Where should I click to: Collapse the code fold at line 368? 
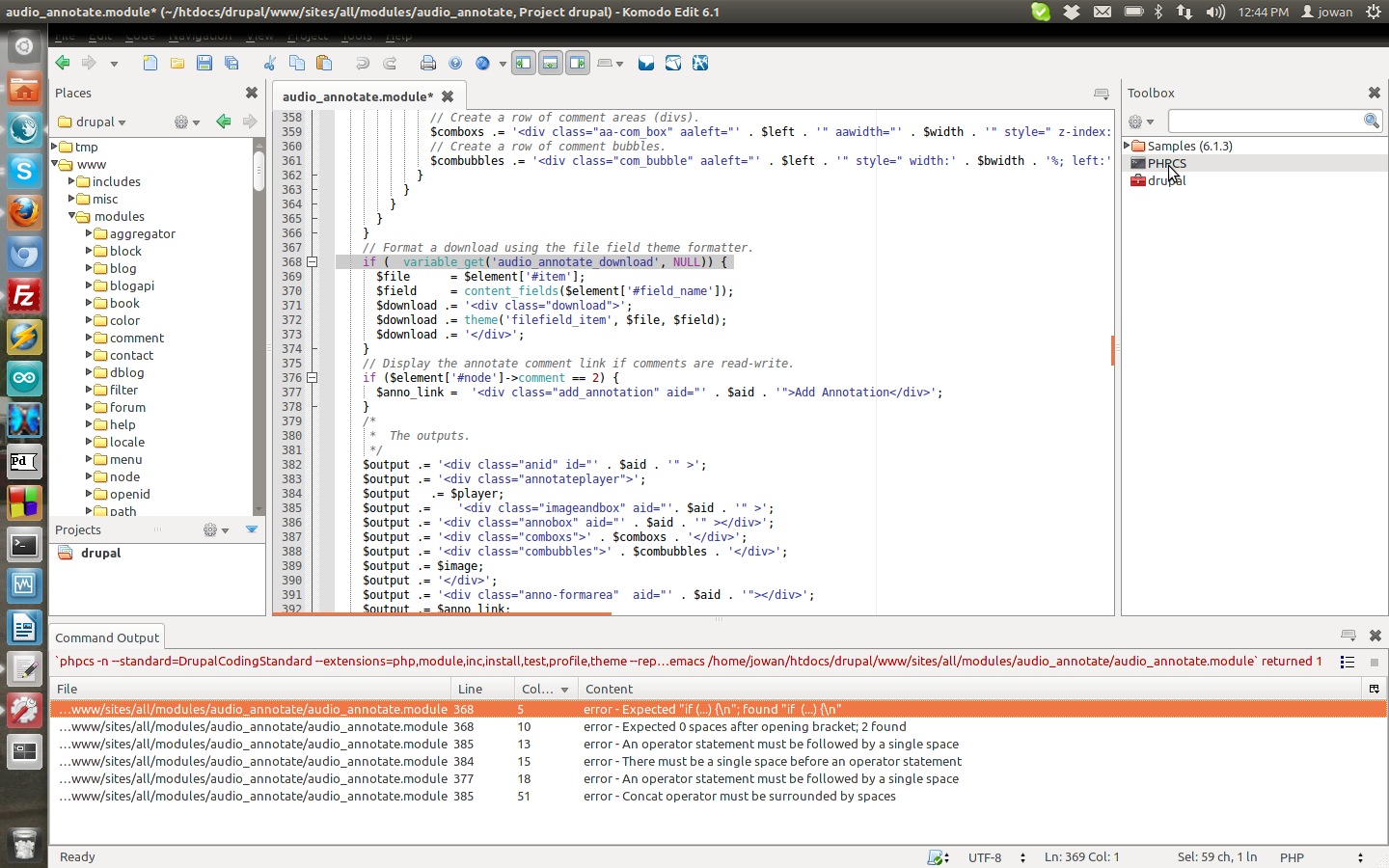coord(312,261)
